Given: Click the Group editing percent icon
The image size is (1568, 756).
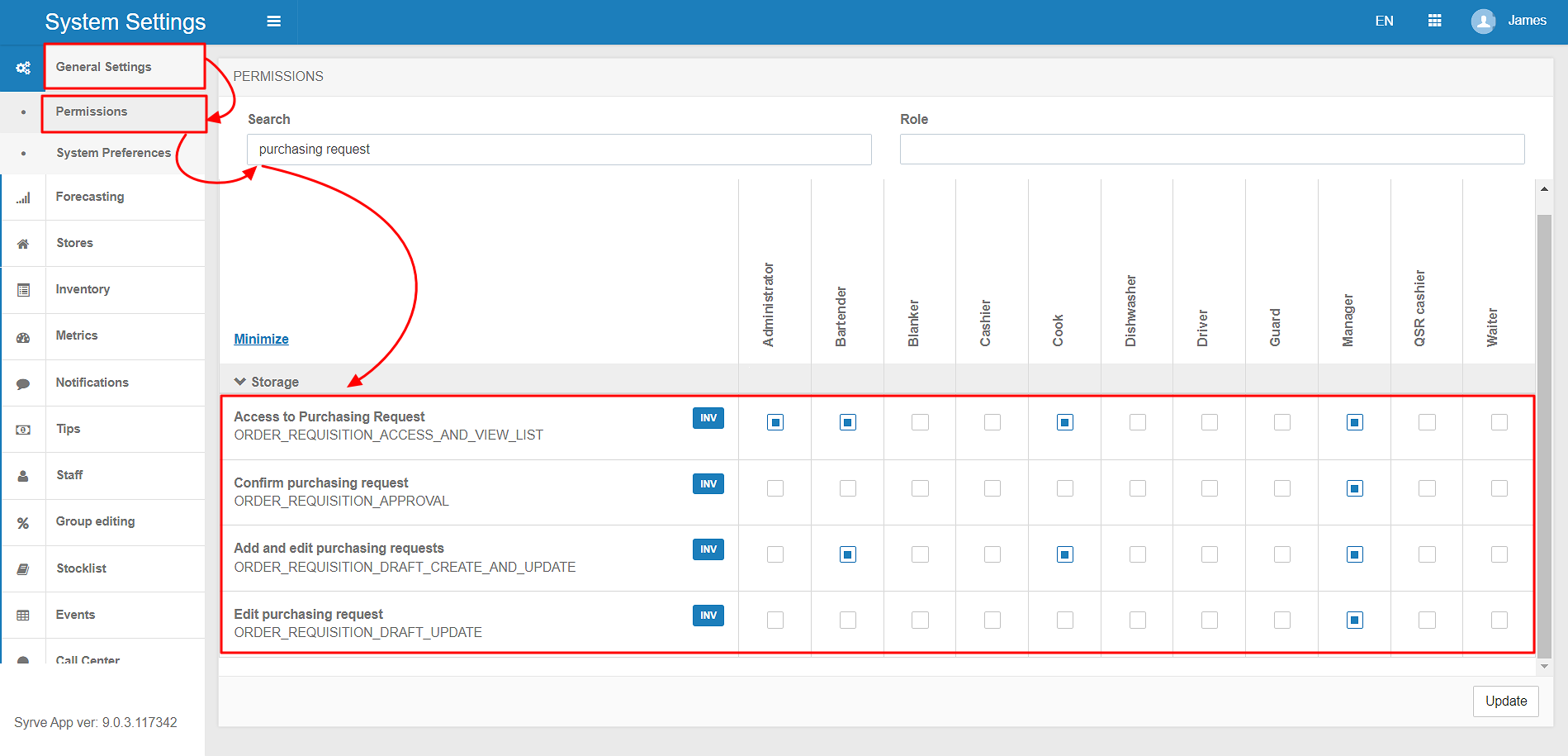Looking at the screenshot, I should pyautogui.click(x=23, y=523).
